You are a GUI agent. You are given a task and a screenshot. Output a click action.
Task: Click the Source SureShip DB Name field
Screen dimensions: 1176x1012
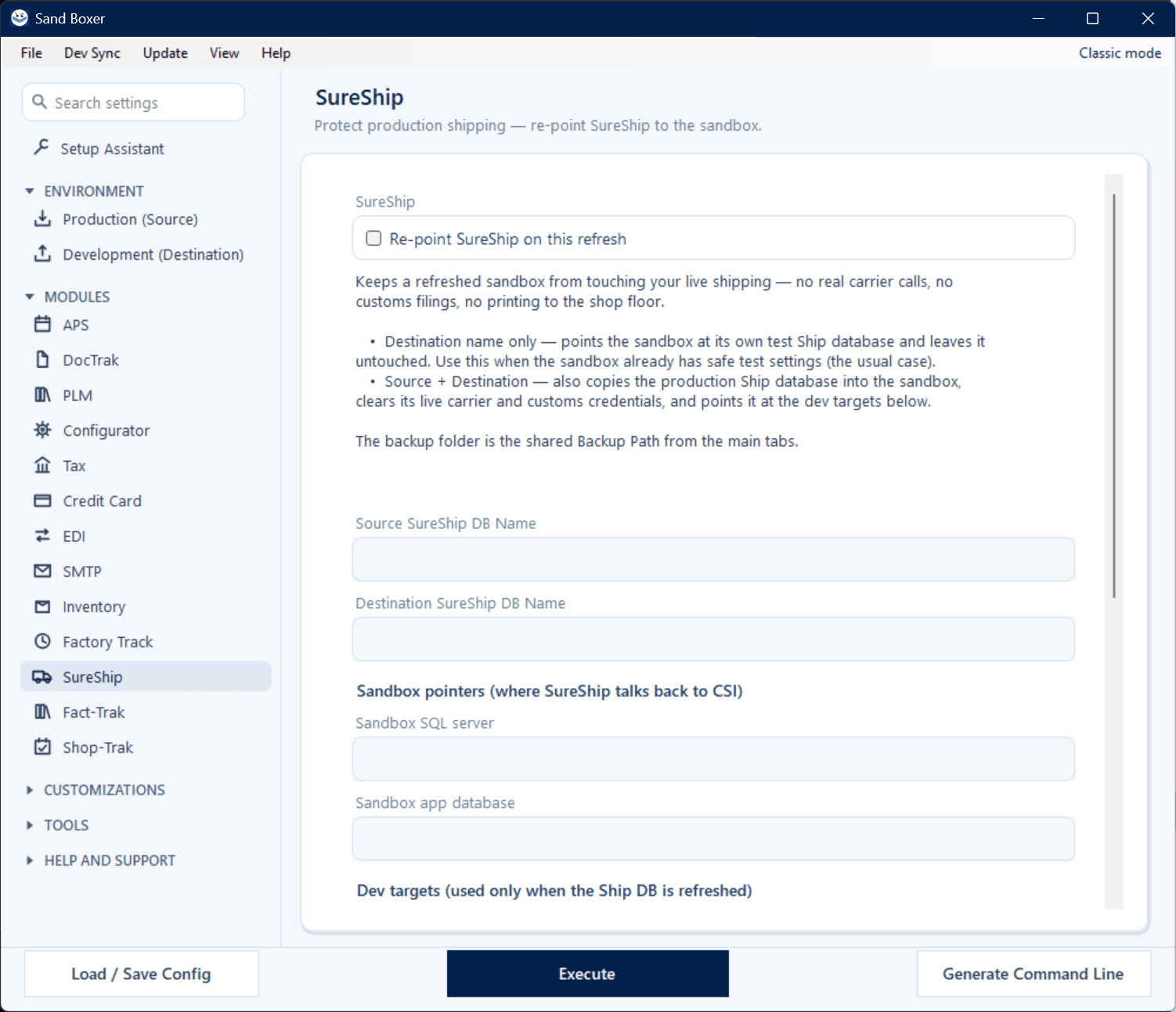(x=713, y=559)
